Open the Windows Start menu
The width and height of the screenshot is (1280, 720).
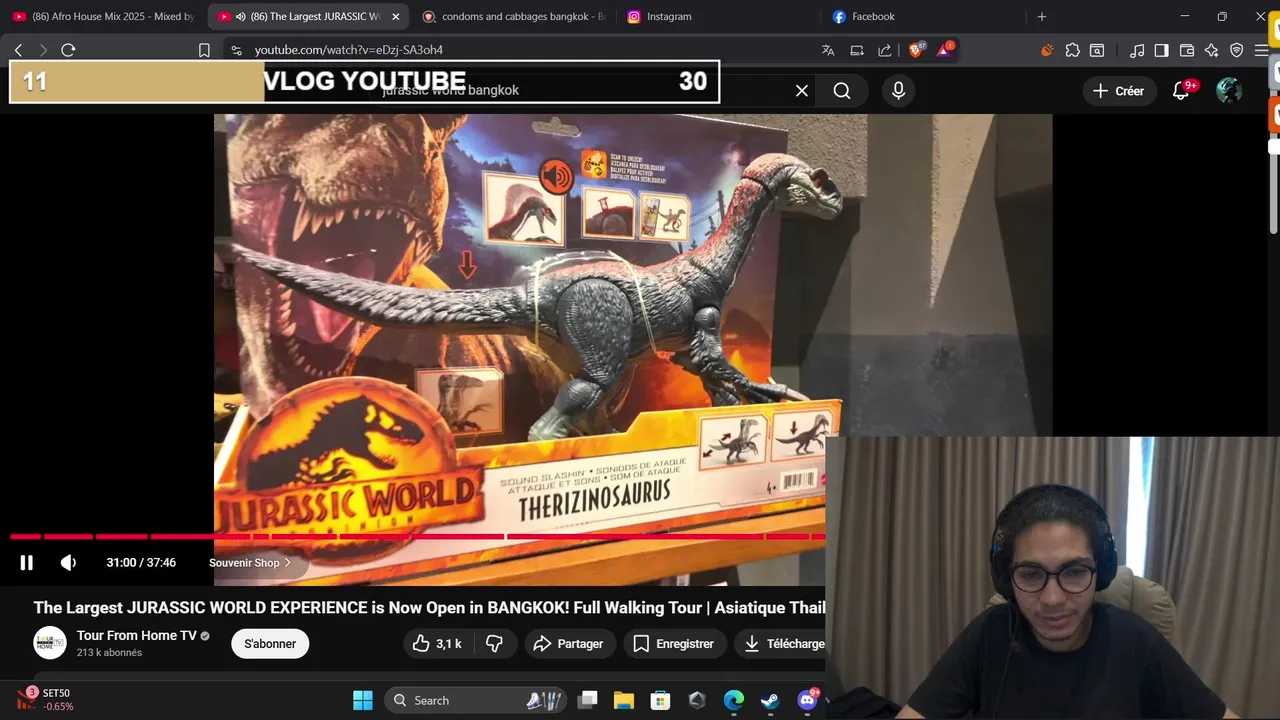pyautogui.click(x=363, y=700)
